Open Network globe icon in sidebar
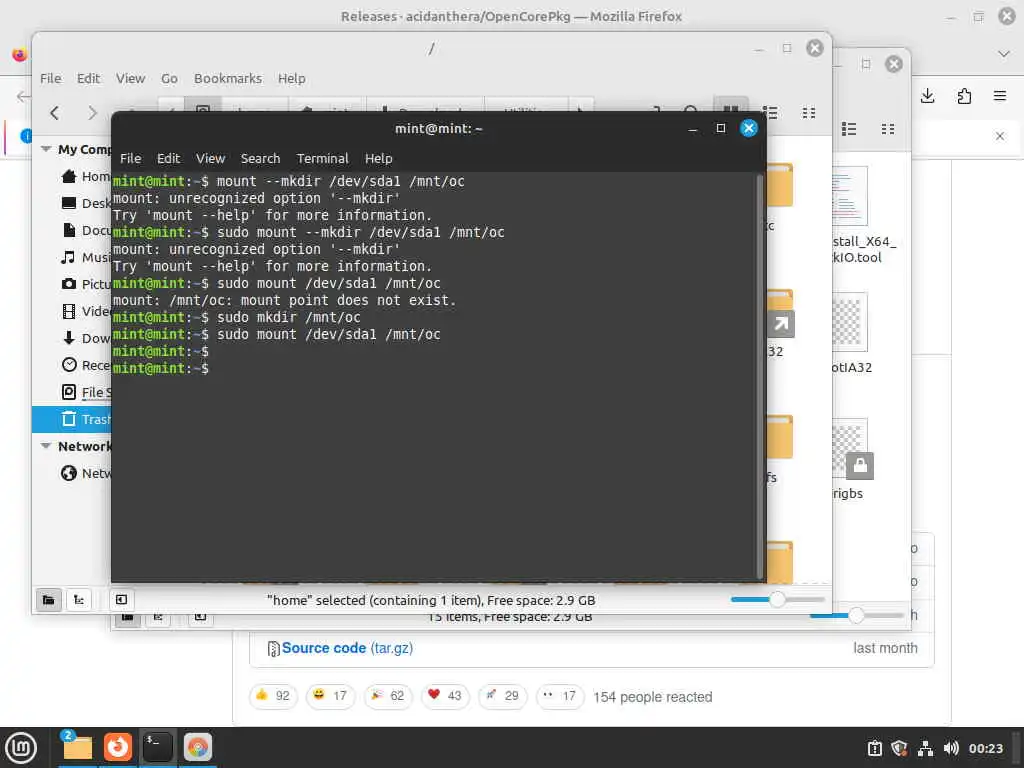This screenshot has width=1024, height=768. [x=69, y=473]
